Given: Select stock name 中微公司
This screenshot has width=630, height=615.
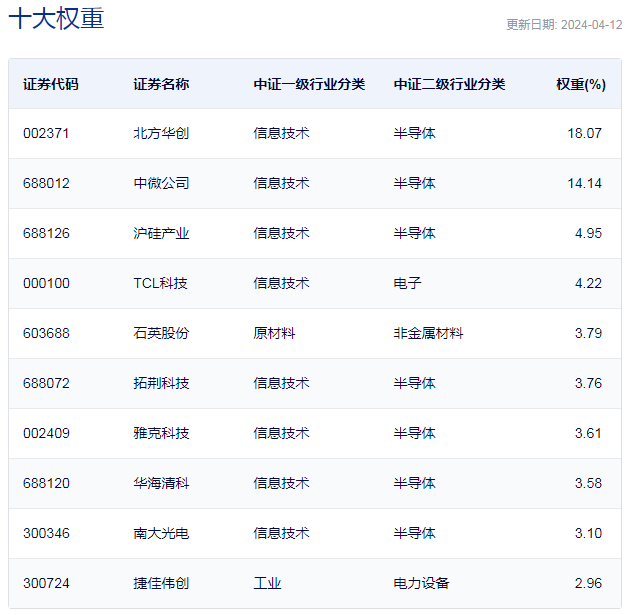Looking at the screenshot, I should 161,184.
